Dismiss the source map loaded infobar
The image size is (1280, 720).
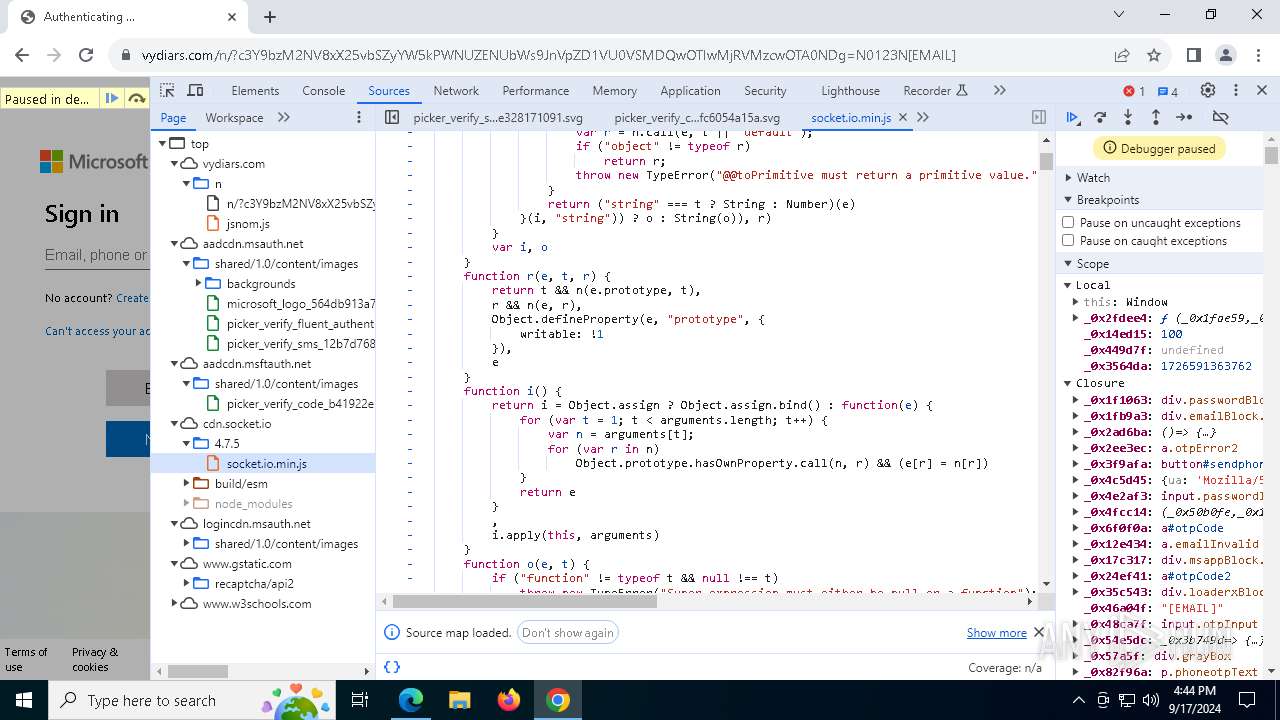1039,632
